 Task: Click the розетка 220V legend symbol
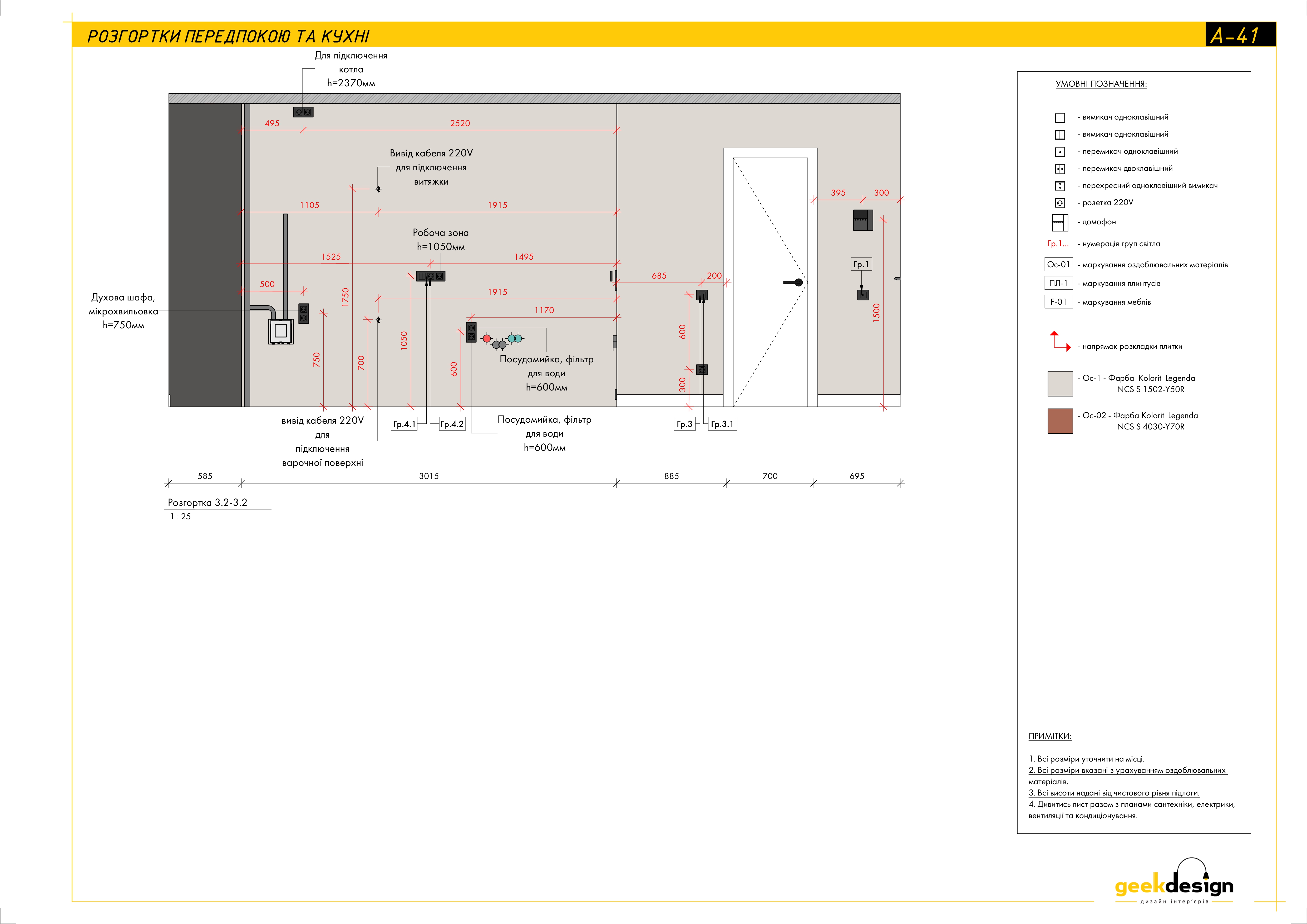(1059, 203)
